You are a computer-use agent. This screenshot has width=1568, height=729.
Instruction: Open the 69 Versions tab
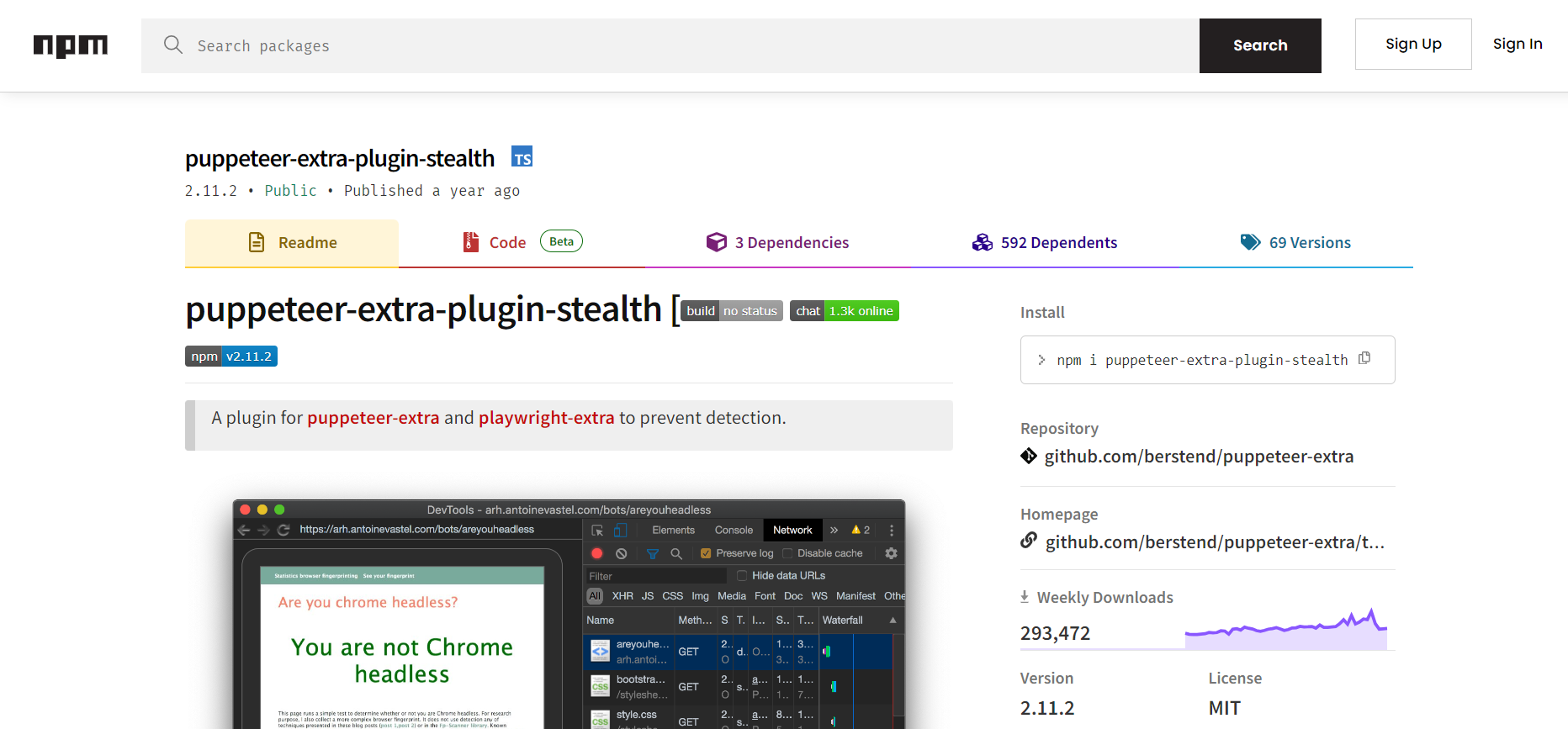(x=1295, y=243)
